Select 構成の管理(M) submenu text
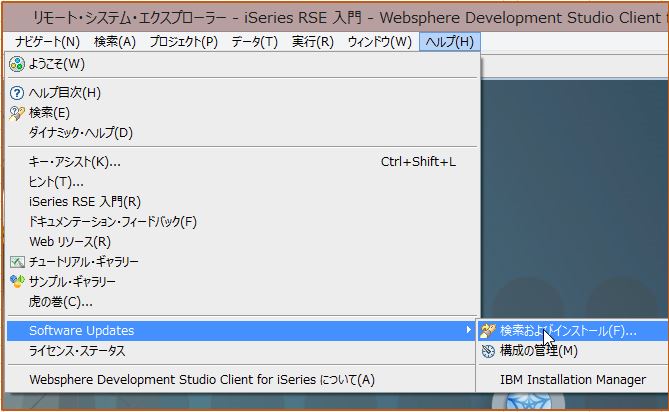The width and height of the screenshot is (669, 412). (538, 351)
